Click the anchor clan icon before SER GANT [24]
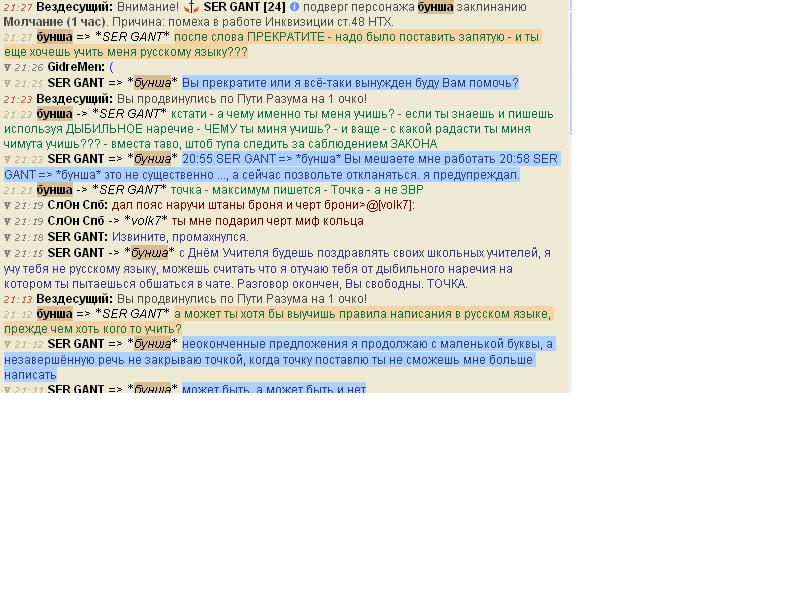 [191, 7]
